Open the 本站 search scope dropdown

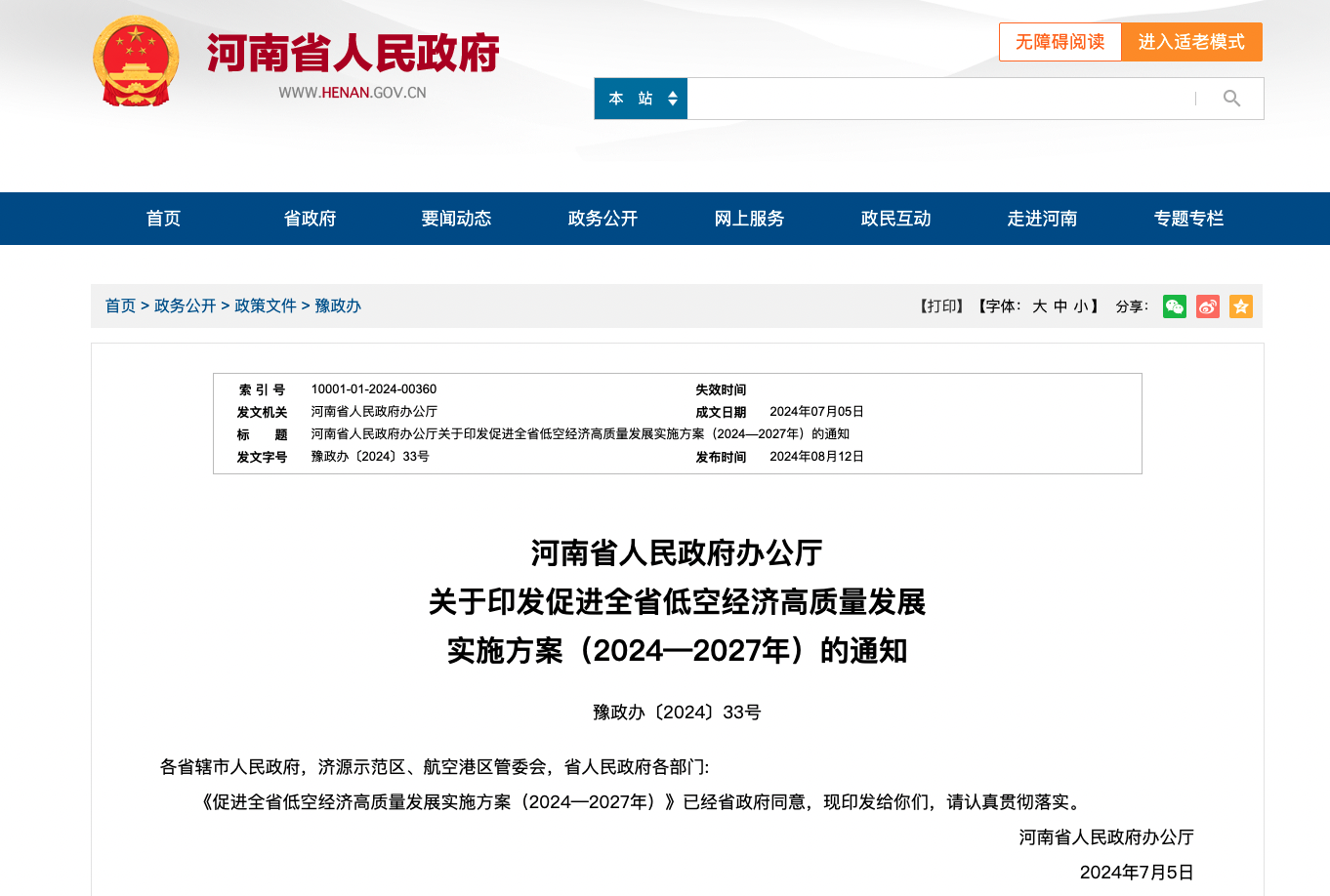(642, 99)
